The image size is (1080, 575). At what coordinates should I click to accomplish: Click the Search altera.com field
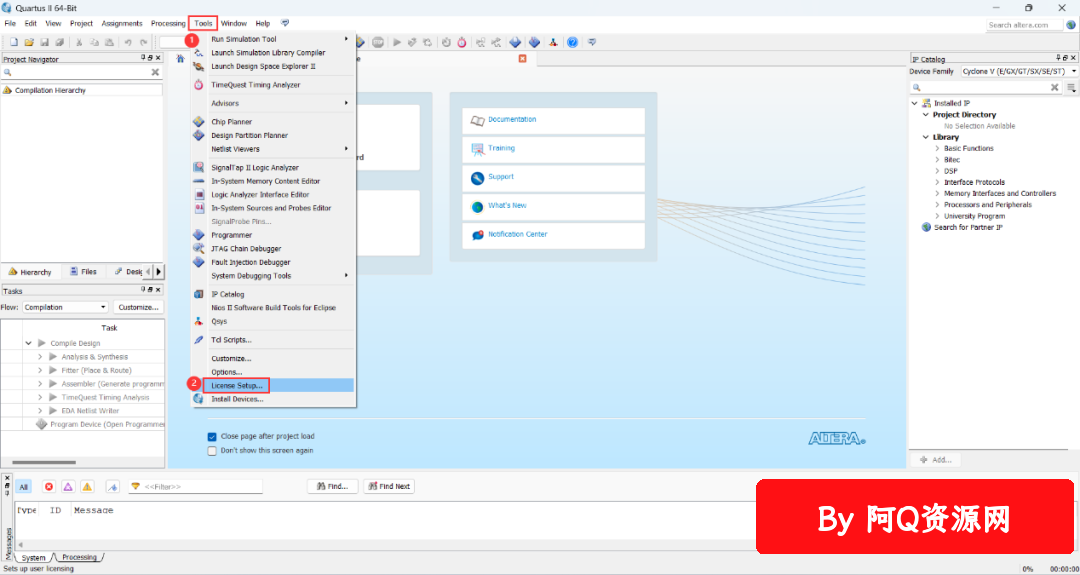(x=1024, y=25)
